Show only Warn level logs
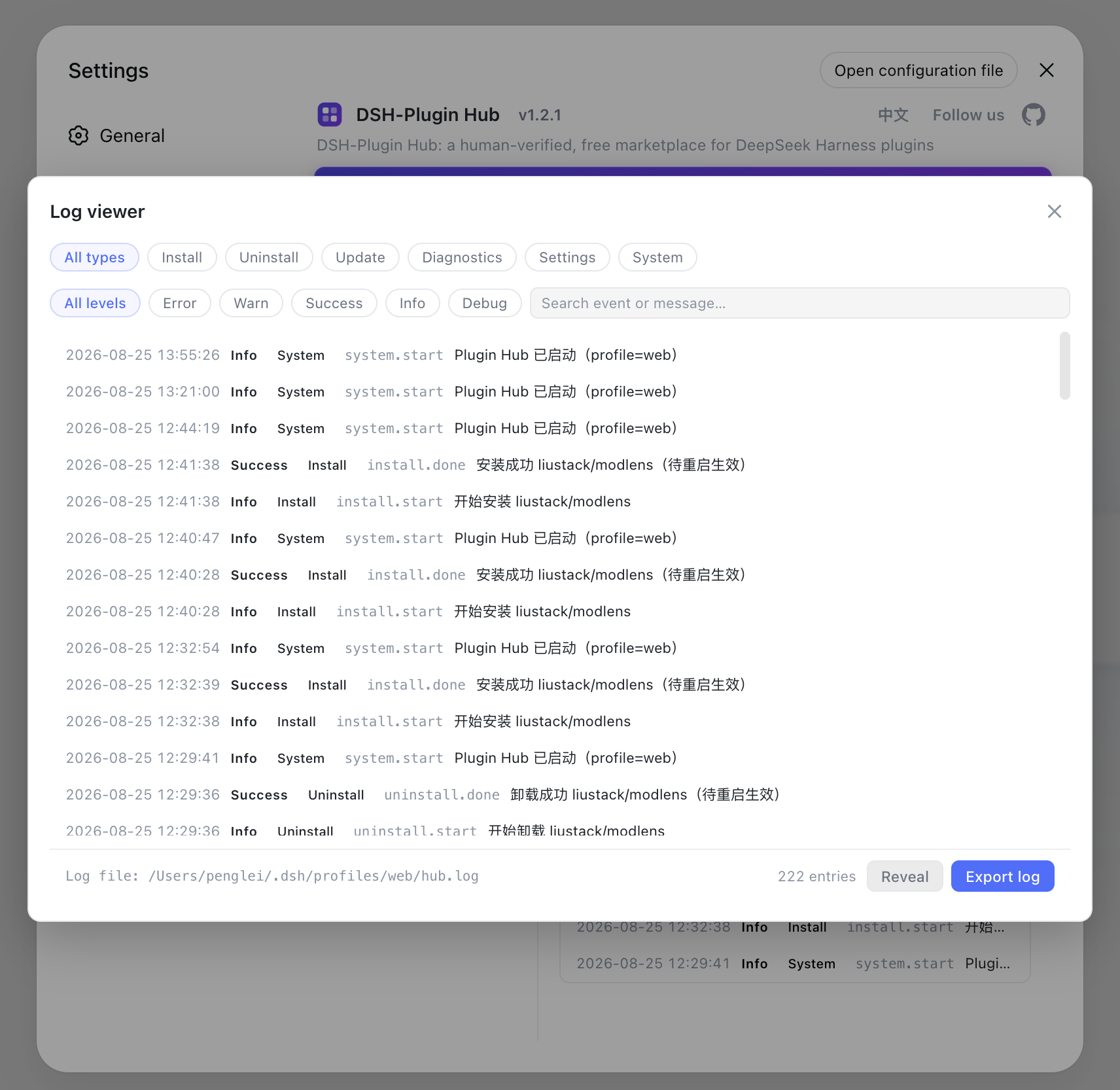The height and width of the screenshot is (1090, 1120). pos(251,303)
